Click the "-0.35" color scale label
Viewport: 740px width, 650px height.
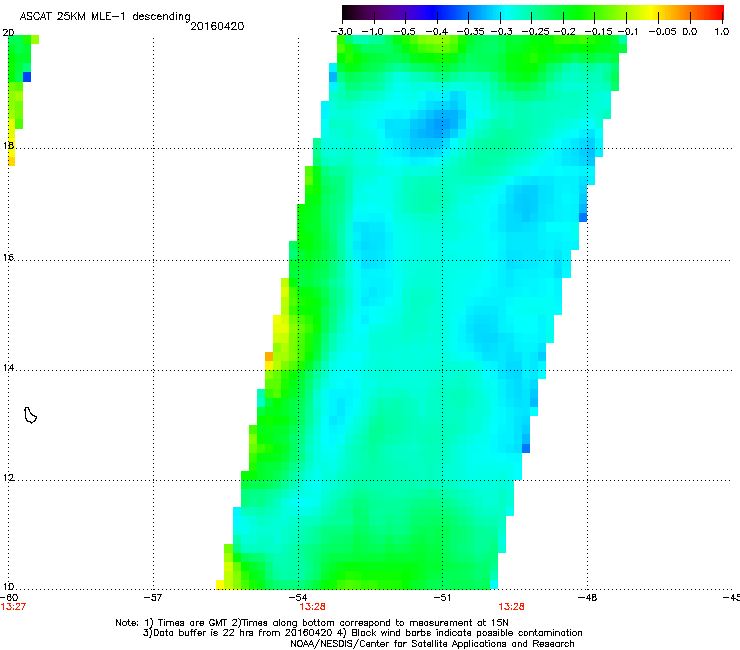pyautogui.click(x=469, y=32)
